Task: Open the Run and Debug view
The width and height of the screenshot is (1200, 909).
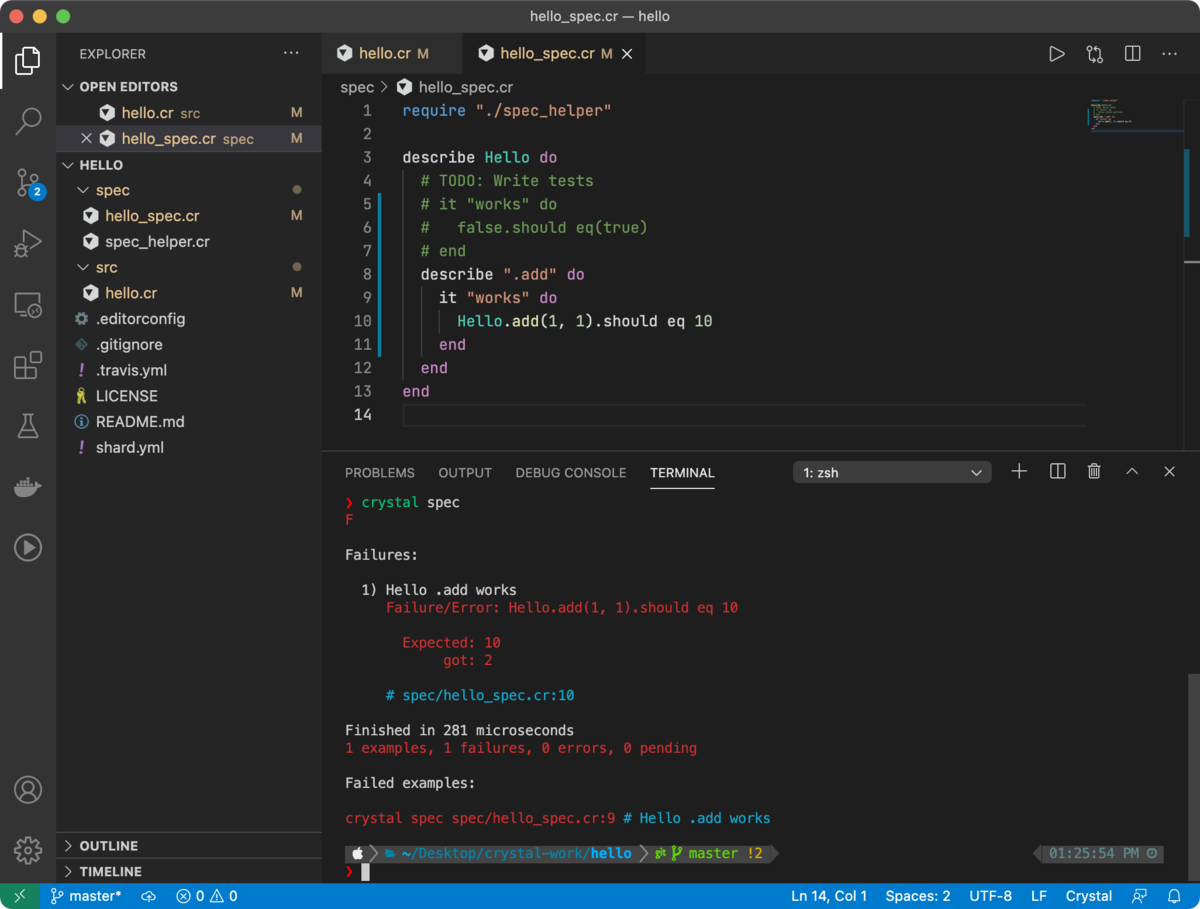Action: click(28, 243)
